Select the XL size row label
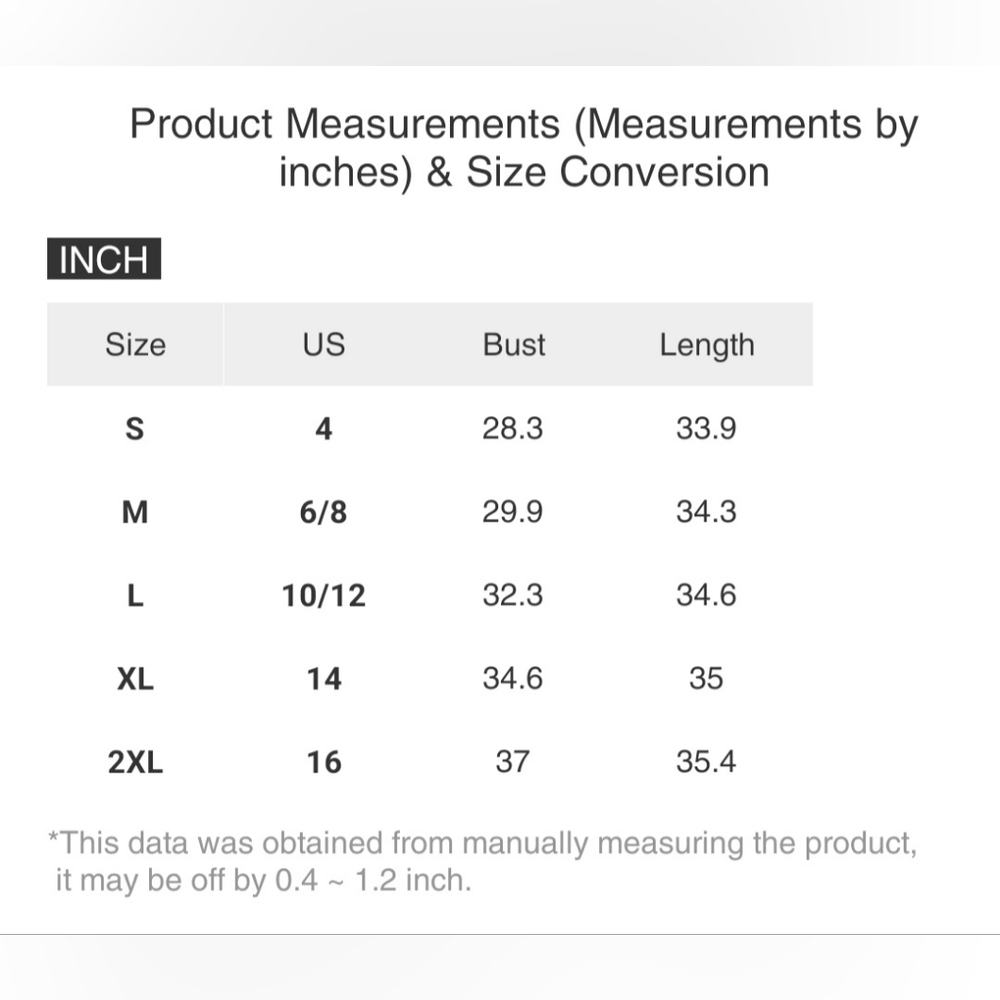This screenshot has height=1000, width=1000. click(135, 679)
